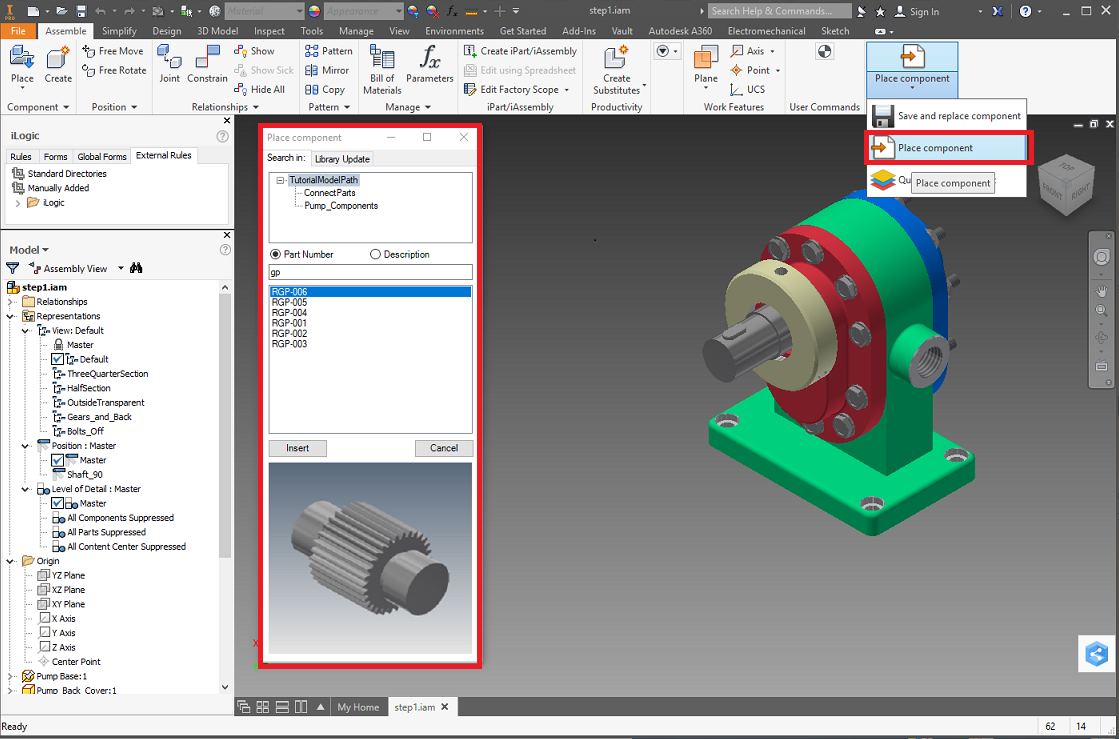This screenshot has height=739, width=1119.
Task: Open the Copy components tool
Action: pyautogui.click(x=325, y=89)
